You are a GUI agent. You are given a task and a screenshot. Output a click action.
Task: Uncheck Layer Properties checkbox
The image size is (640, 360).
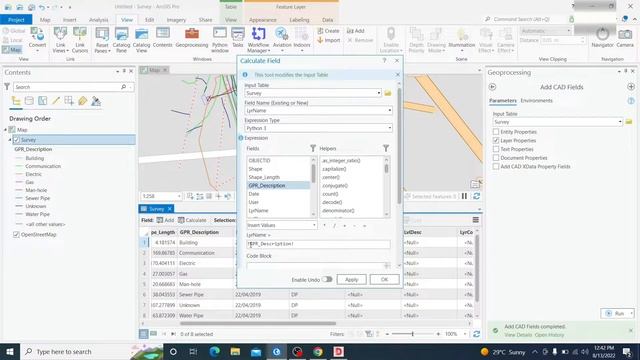(x=496, y=140)
